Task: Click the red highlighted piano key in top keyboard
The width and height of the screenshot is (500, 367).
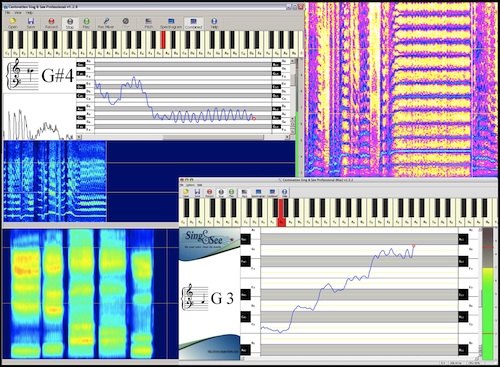Action: pyautogui.click(x=163, y=39)
